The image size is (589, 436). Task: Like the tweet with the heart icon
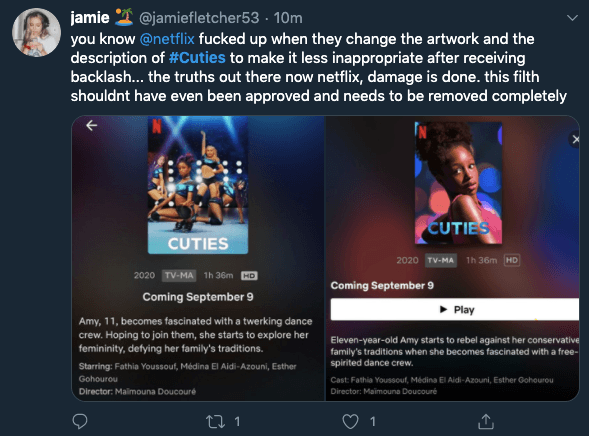[350, 421]
